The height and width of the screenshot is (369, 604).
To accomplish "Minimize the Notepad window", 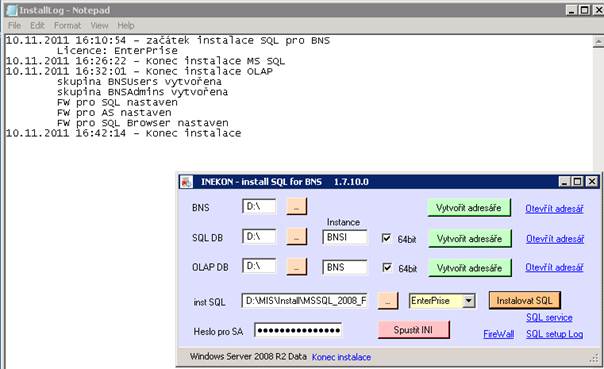I will [x=572, y=10].
